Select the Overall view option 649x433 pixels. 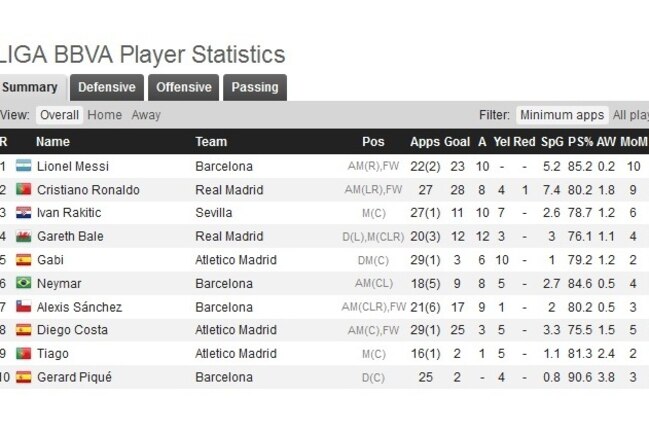click(59, 115)
